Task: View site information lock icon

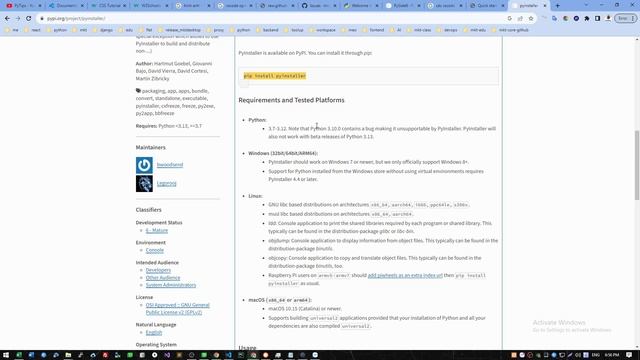Action: click(x=42, y=18)
